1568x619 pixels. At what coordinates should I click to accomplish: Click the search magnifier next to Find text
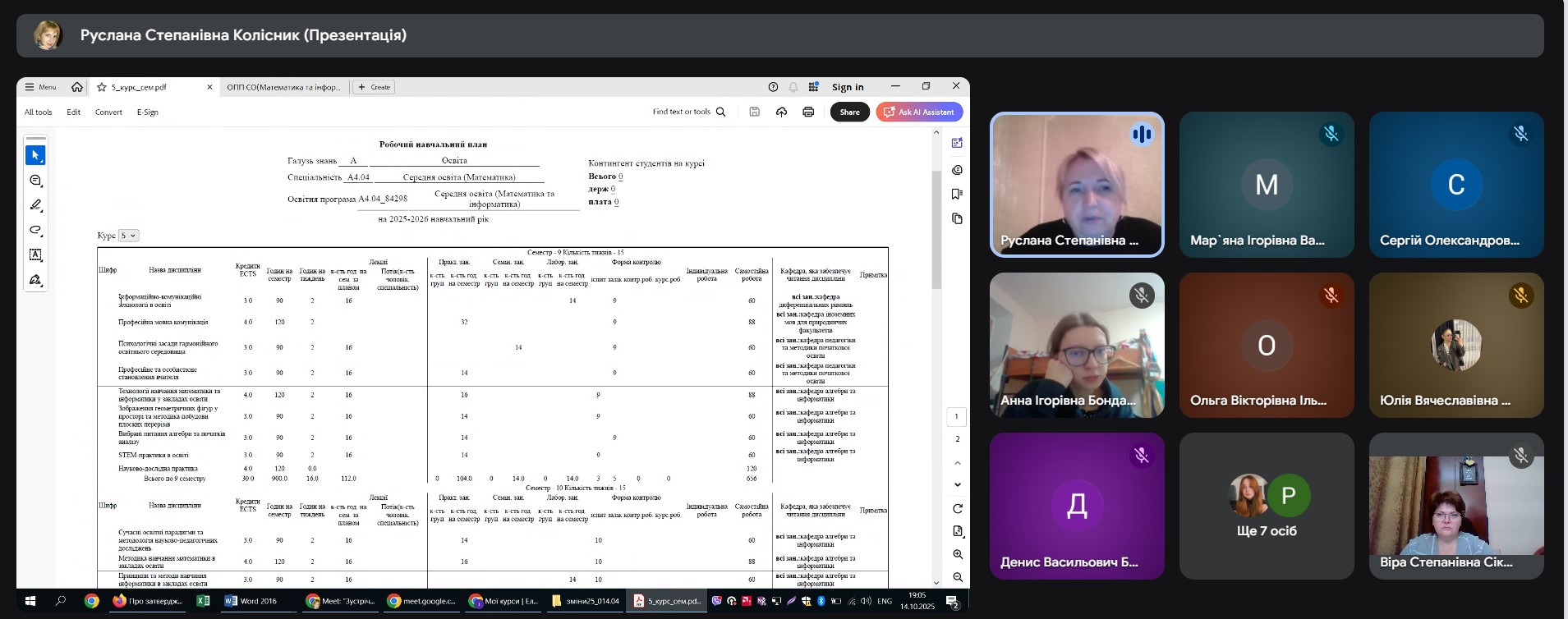coord(721,112)
